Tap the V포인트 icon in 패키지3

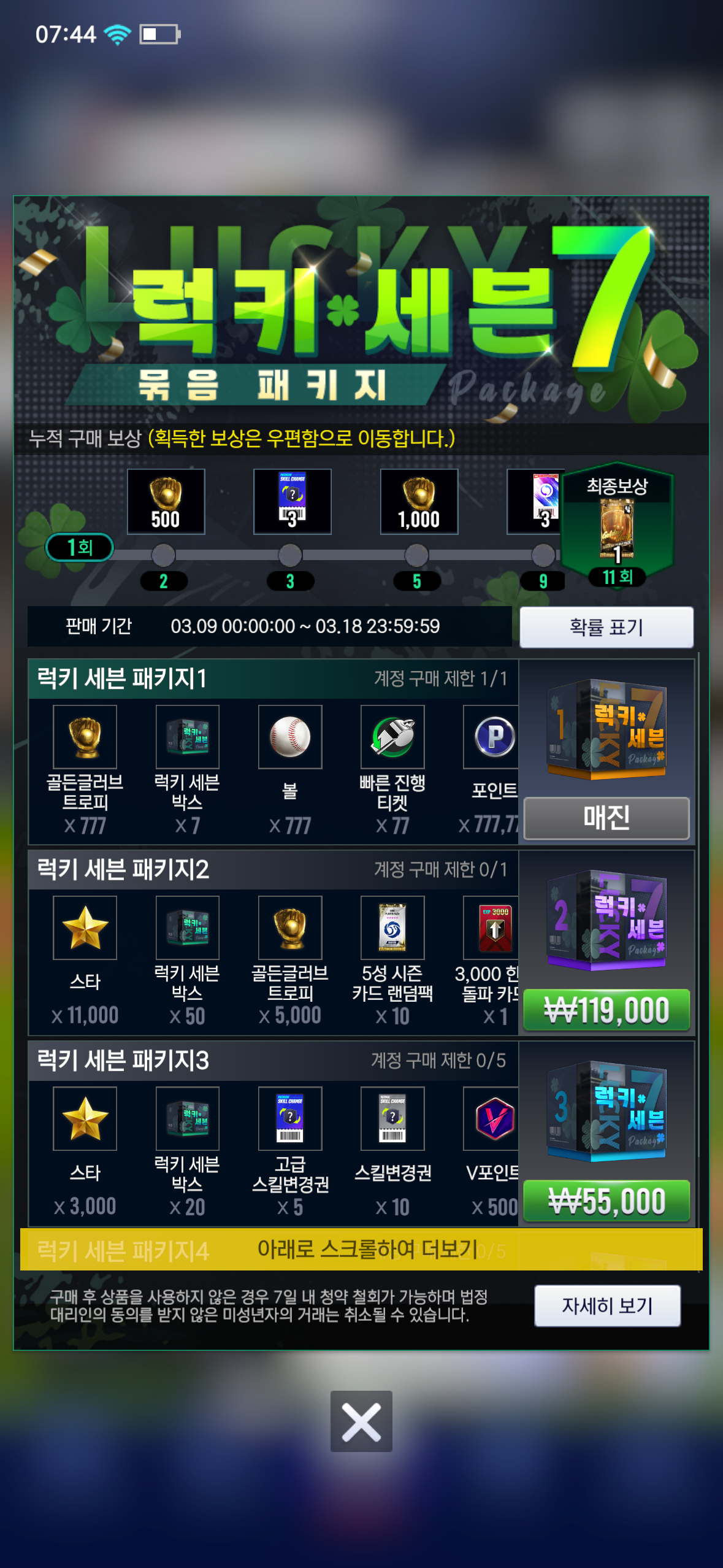tap(492, 1118)
